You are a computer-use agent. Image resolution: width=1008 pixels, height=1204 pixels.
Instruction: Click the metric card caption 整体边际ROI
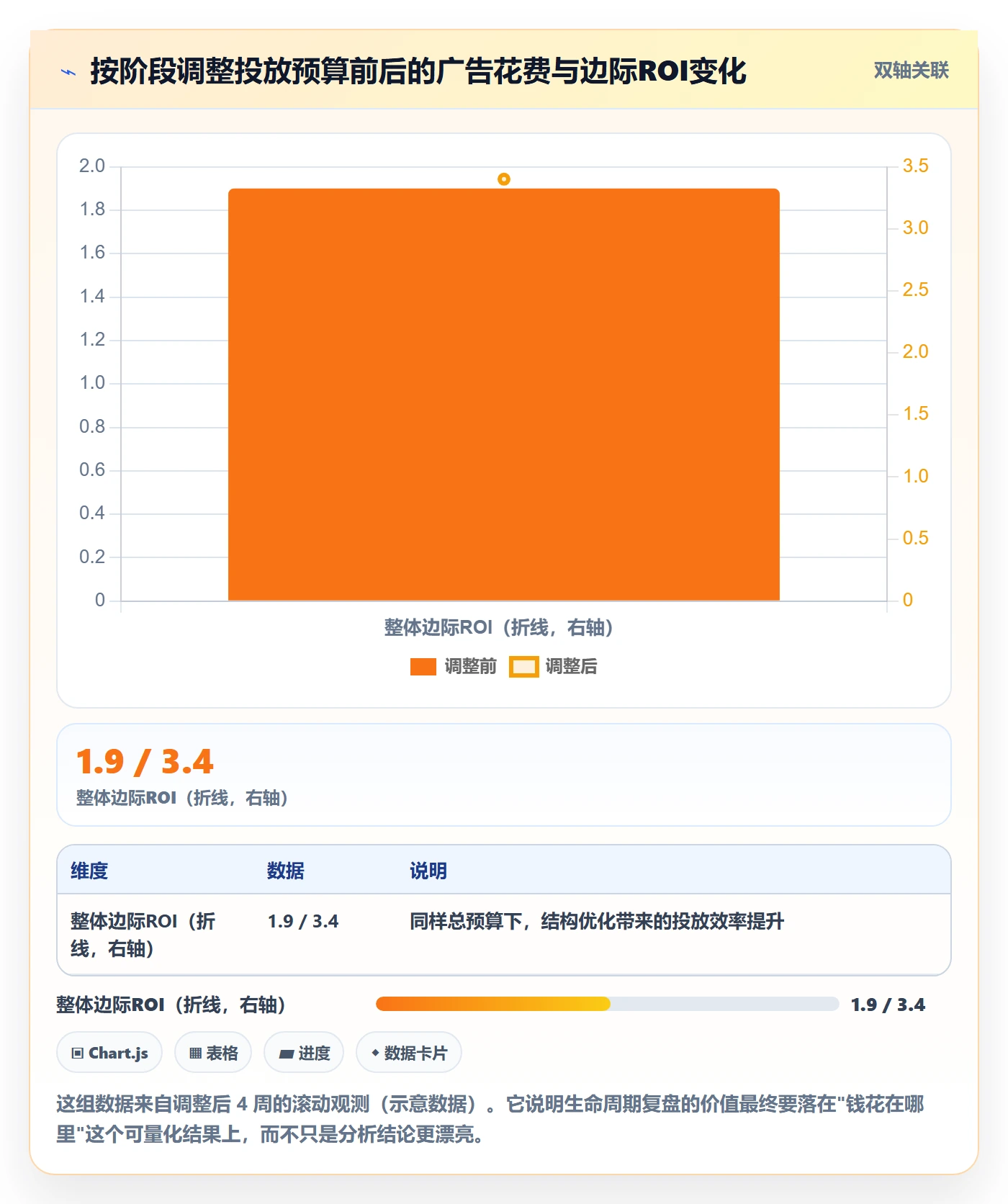(182, 798)
